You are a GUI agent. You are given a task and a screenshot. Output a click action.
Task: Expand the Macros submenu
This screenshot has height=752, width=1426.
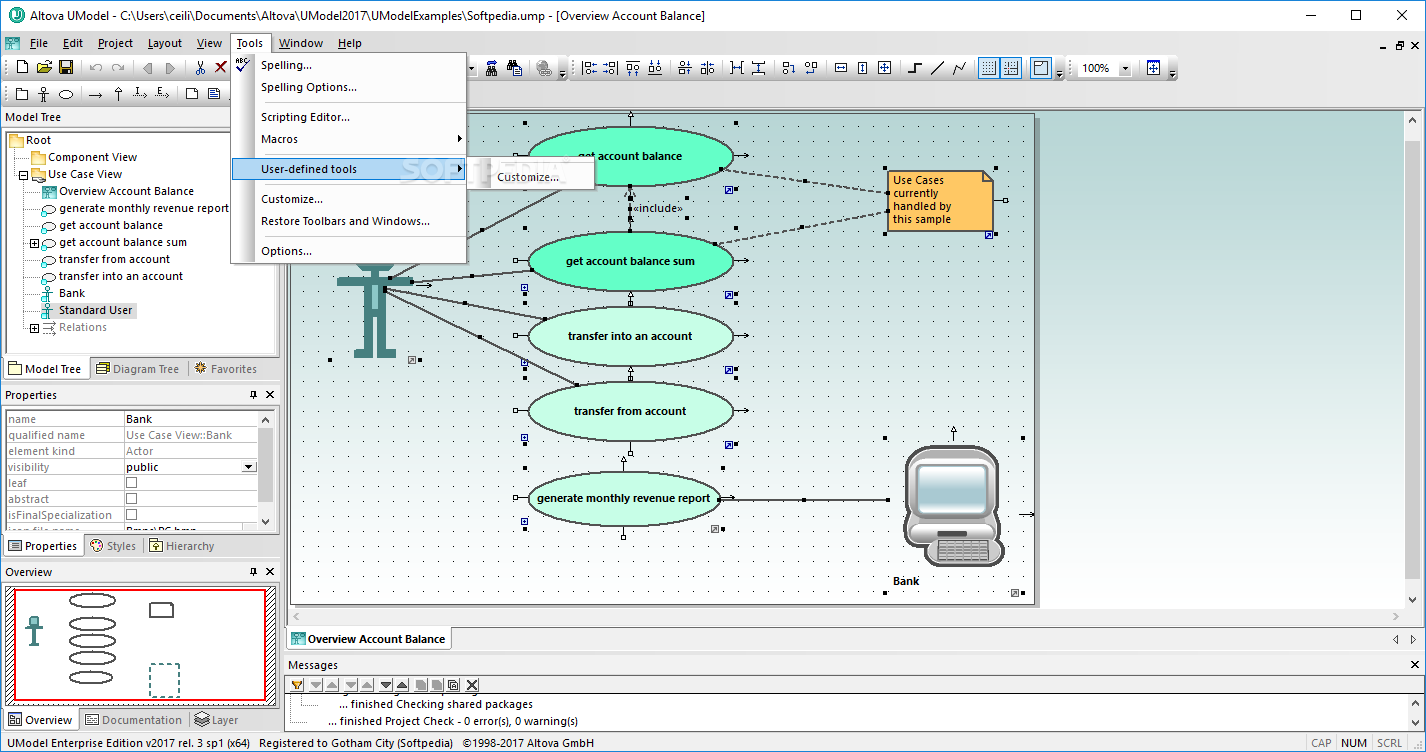pyautogui.click(x=348, y=139)
